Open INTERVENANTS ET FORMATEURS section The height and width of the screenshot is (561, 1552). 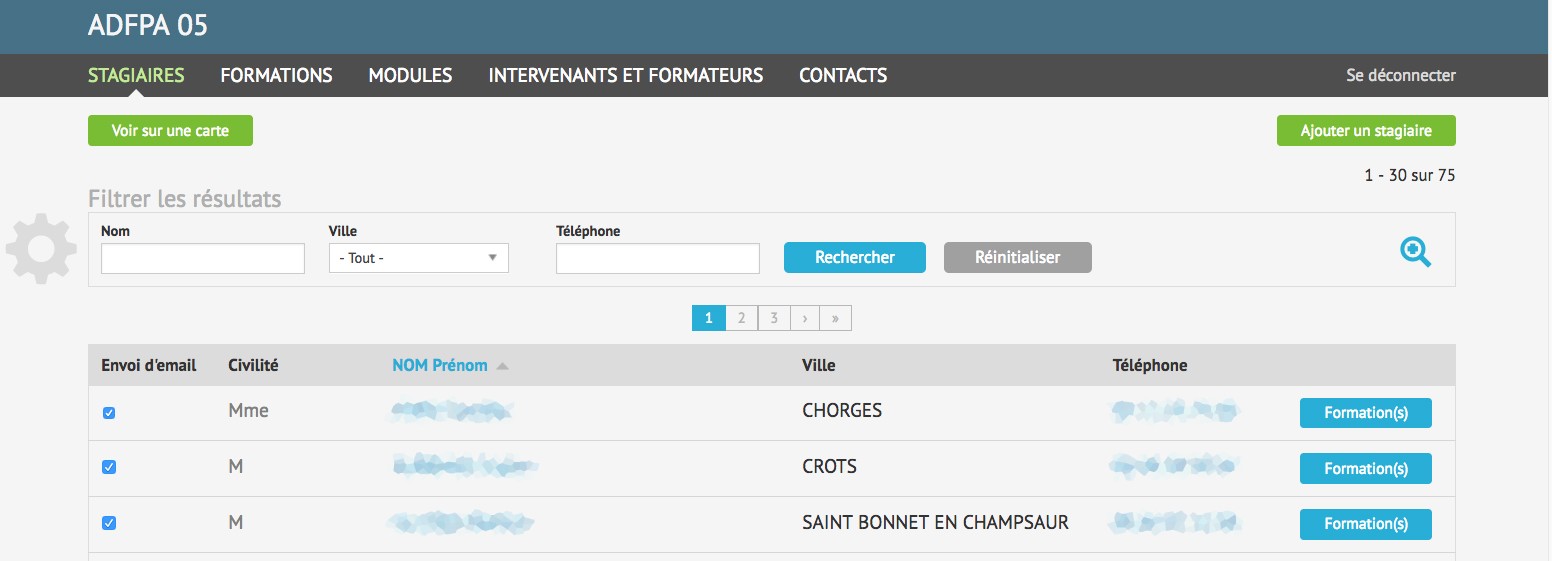625,75
